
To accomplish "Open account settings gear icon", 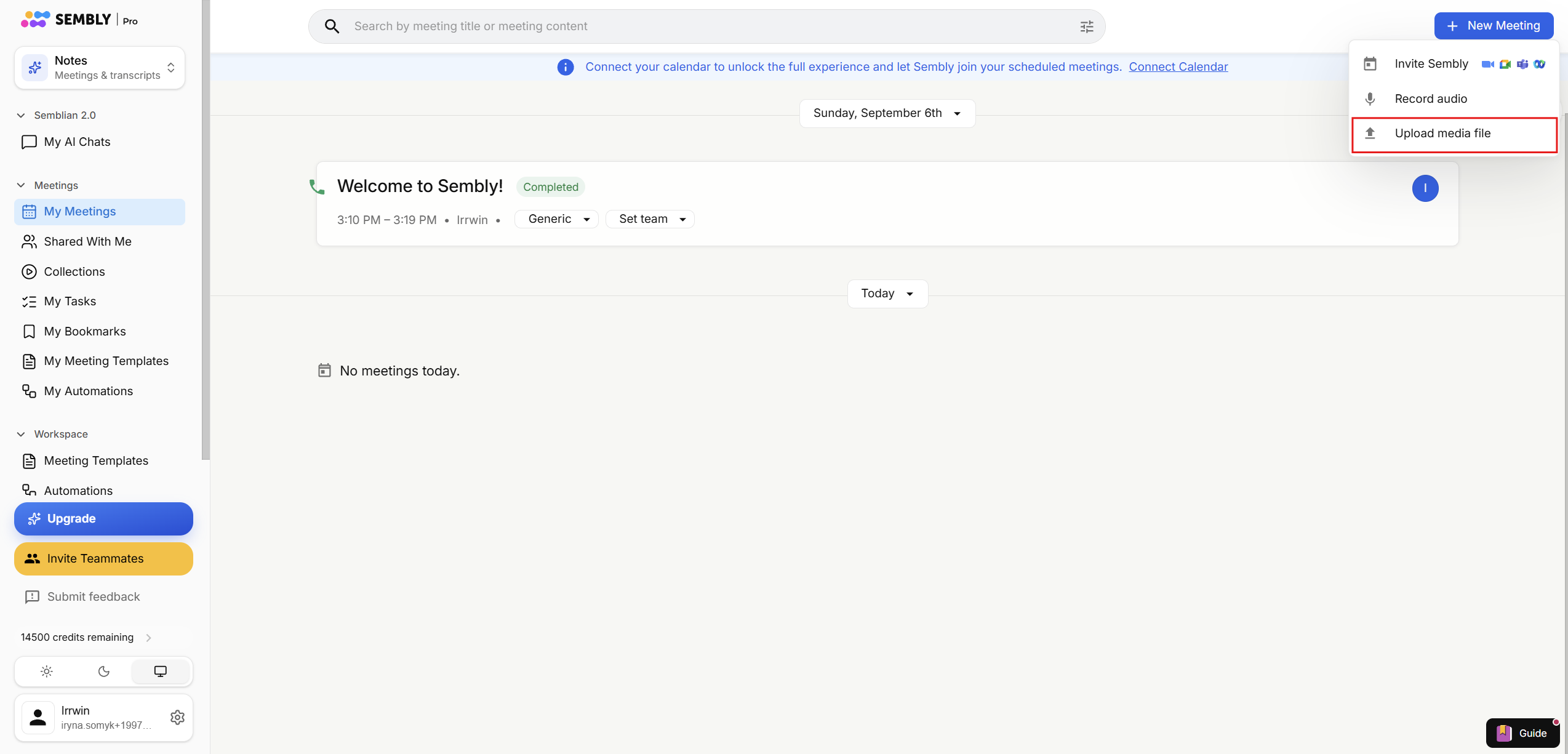I will [x=177, y=717].
